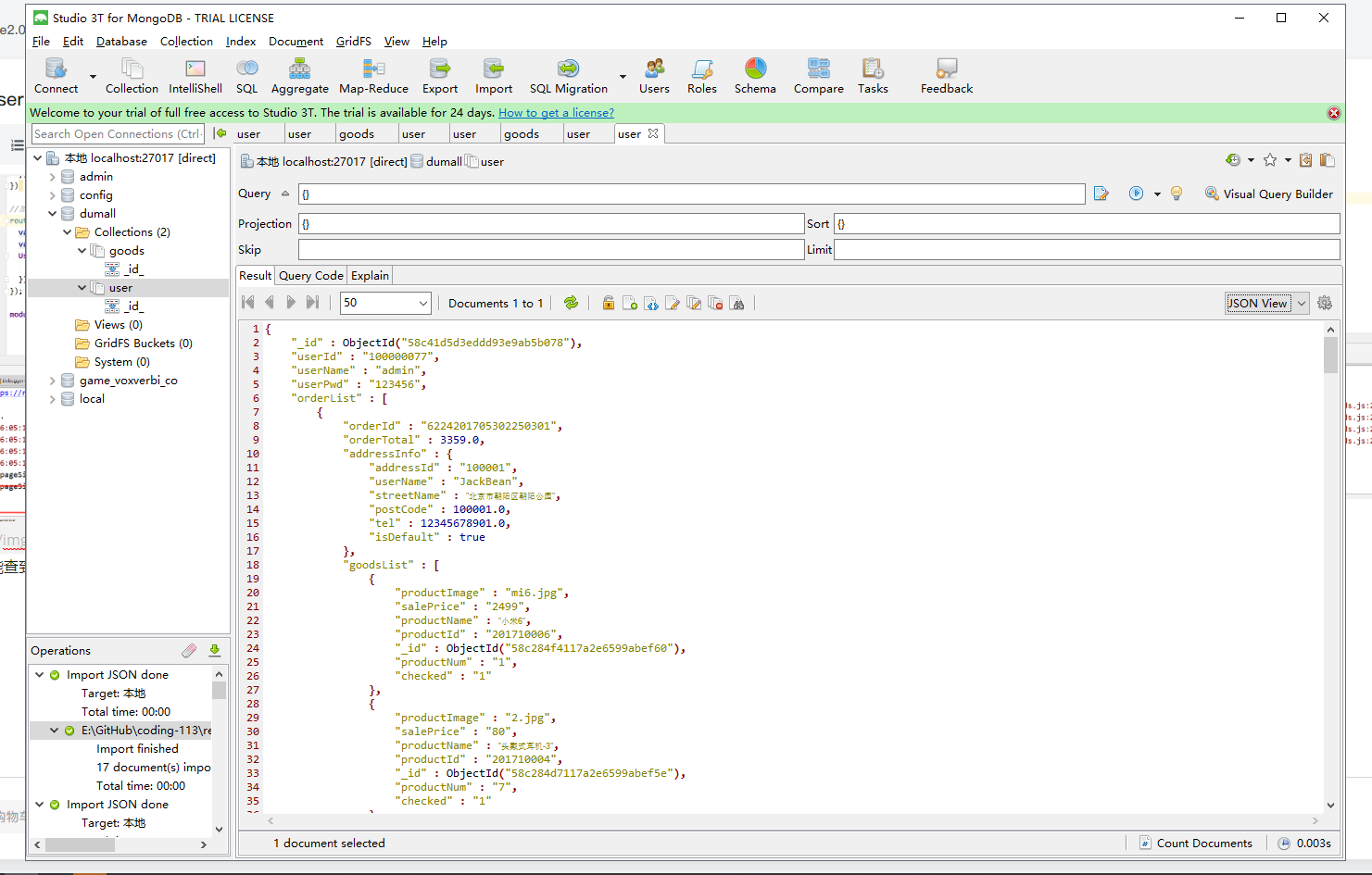
Task: Expand the config database node
Action: 53,195
